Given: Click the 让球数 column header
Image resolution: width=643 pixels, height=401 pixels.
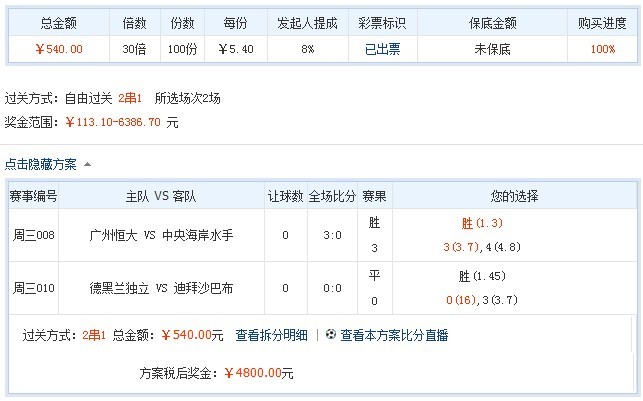Looking at the screenshot, I should (285, 196).
